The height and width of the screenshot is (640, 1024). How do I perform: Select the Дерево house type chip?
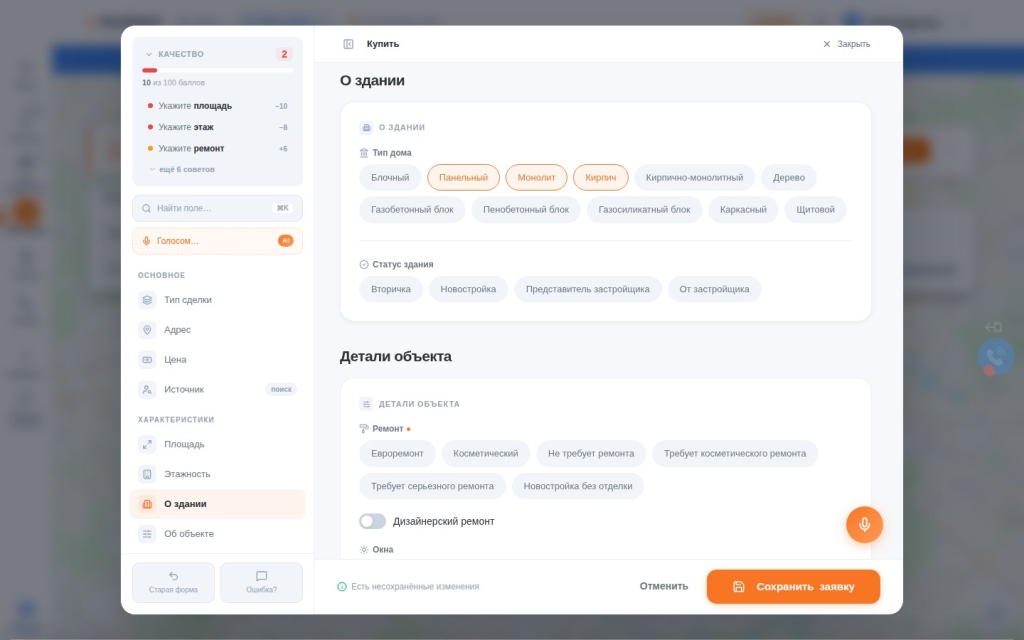pos(788,178)
